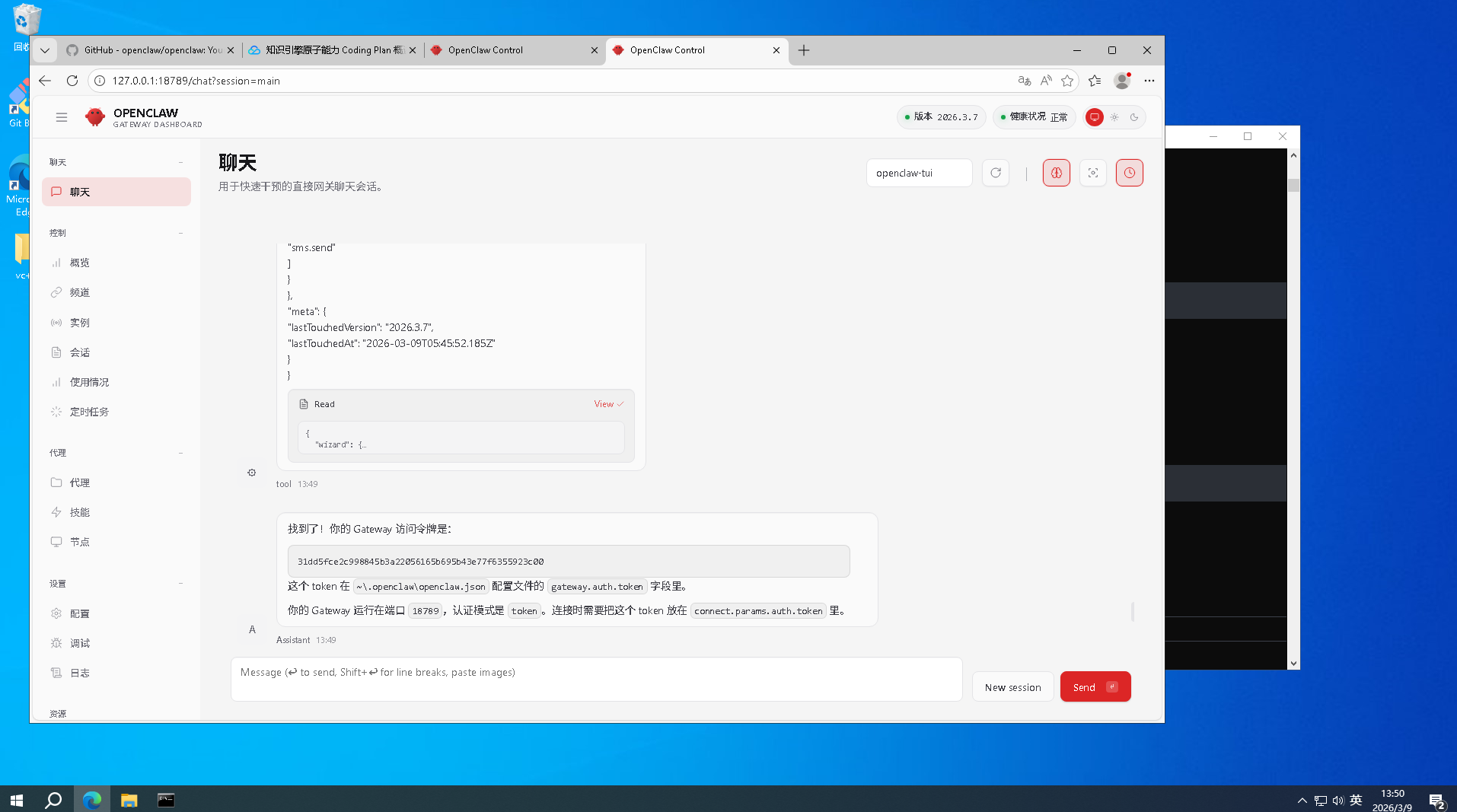The height and width of the screenshot is (812, 1457).
Task: Select the system theme monitor icon
Action: tap(1095, 117)
